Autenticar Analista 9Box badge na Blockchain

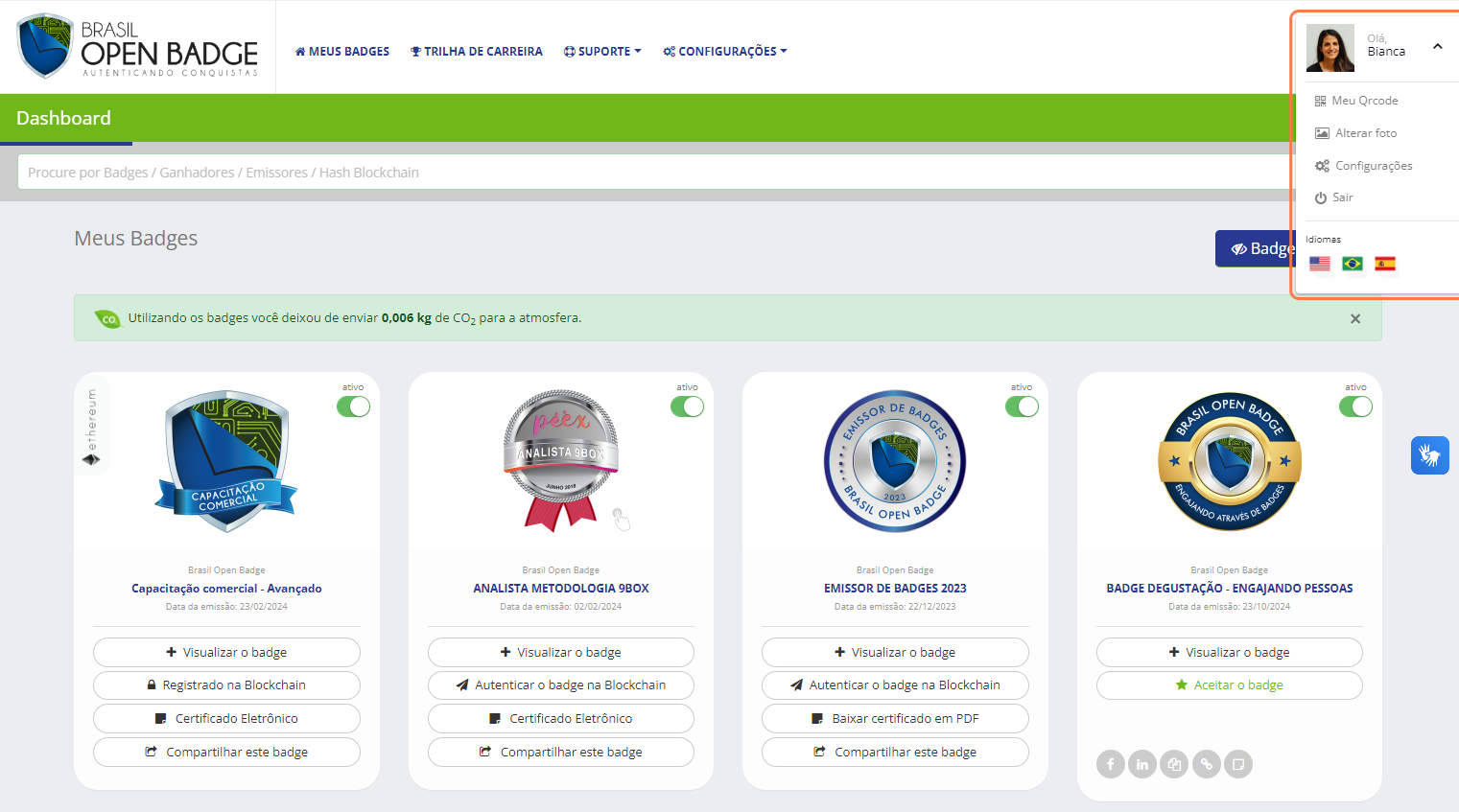561,685
